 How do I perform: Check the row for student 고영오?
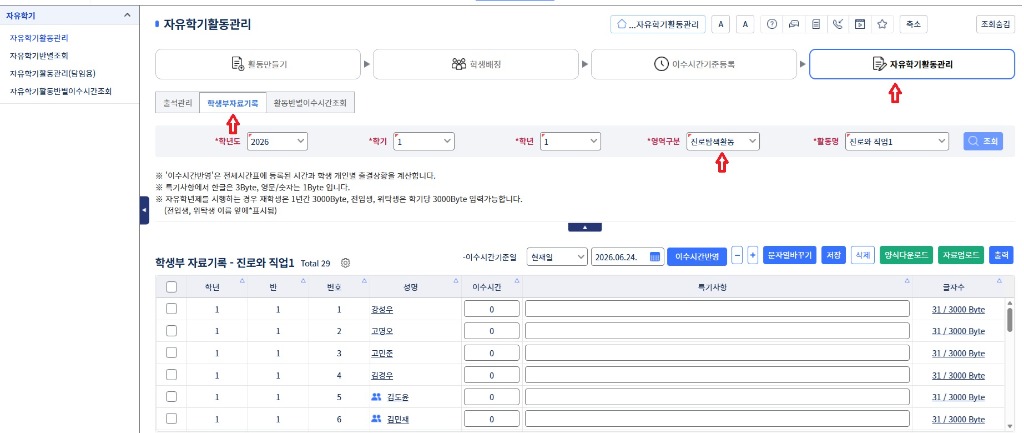[171, 330]
